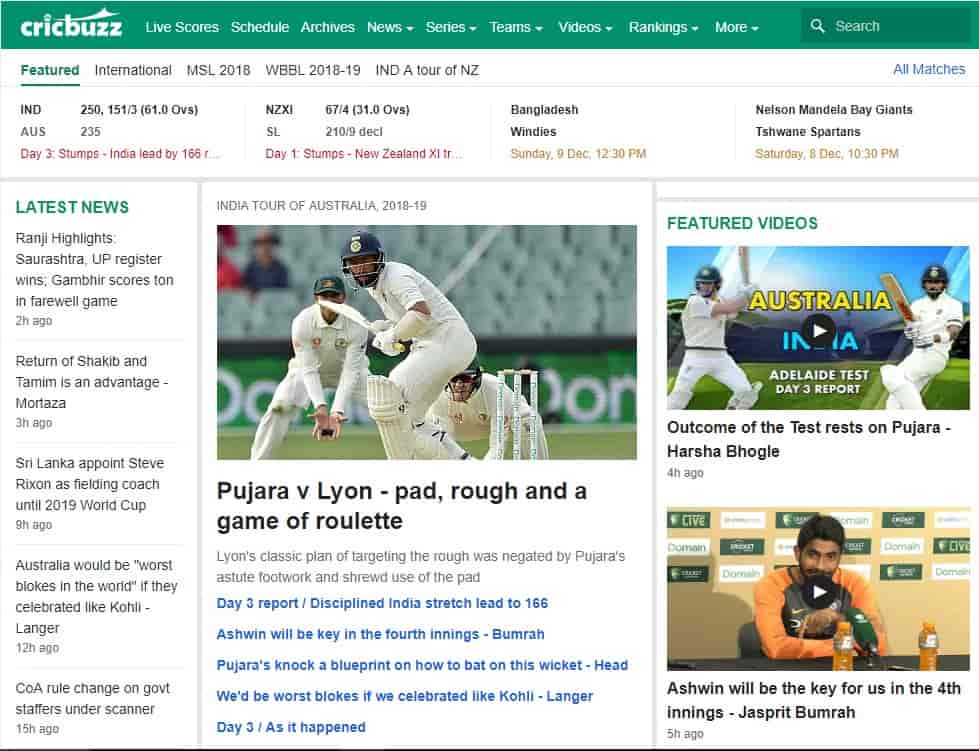This screenshot has width=979, height=751.
Task: Open the Teams dropdown menu
Action: (x=516, y=27)
